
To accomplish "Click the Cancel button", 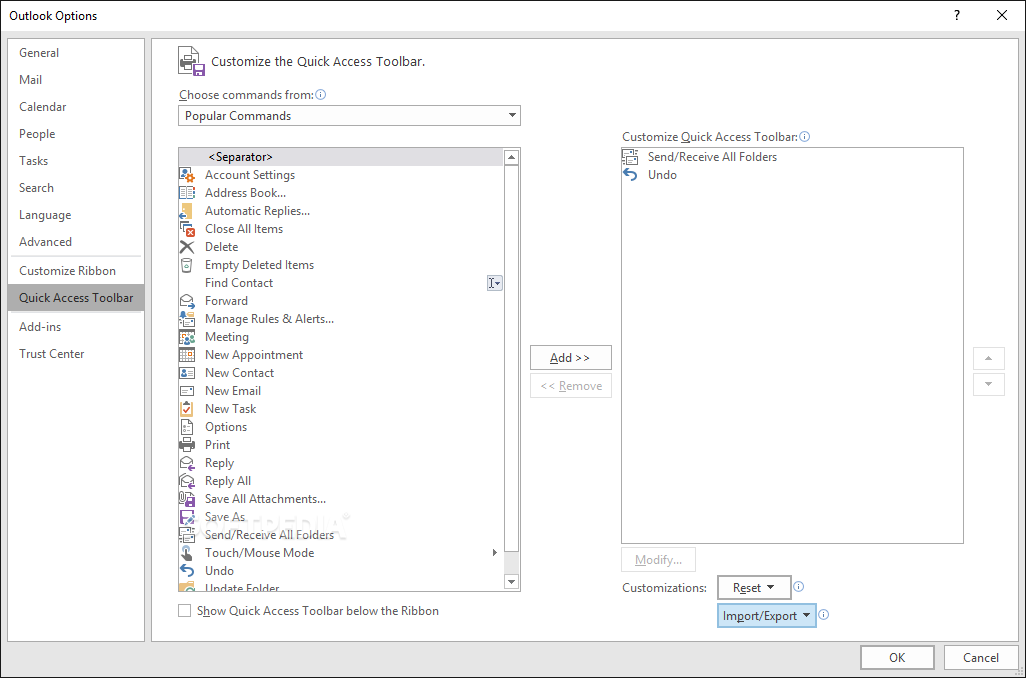I will [981, 658].
